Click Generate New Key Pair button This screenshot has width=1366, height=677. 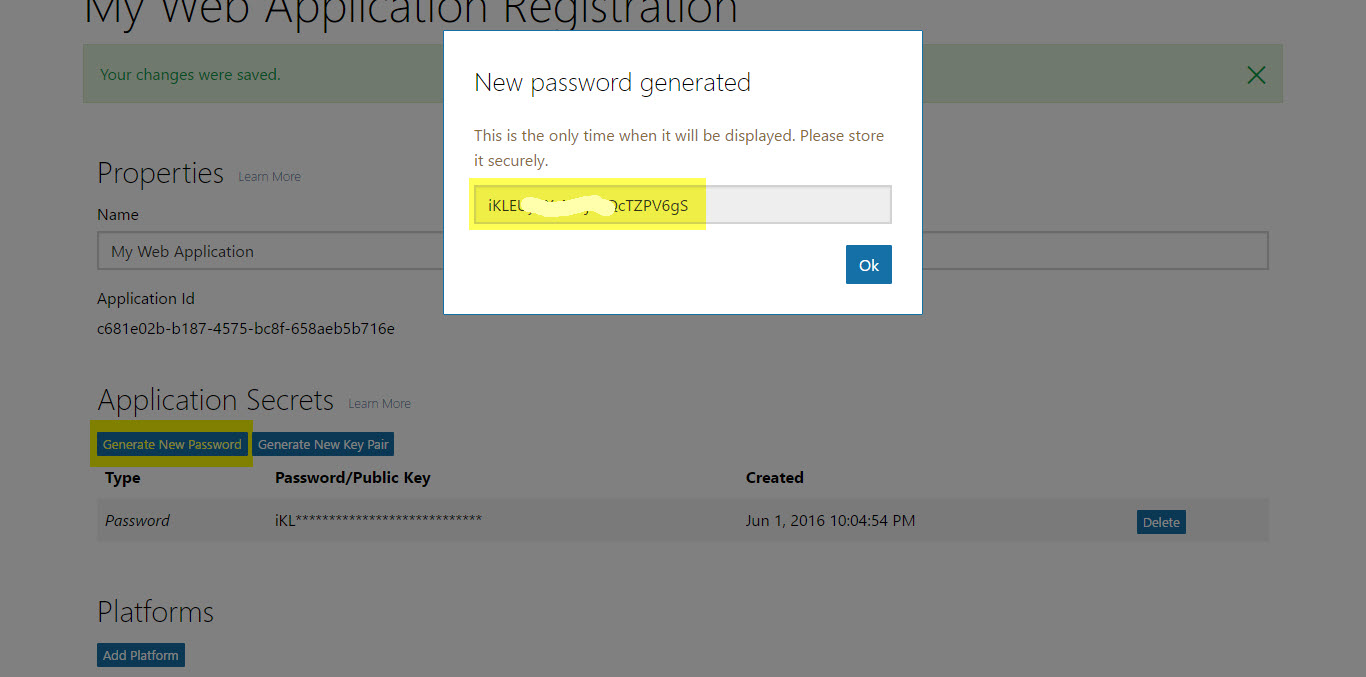323,444
